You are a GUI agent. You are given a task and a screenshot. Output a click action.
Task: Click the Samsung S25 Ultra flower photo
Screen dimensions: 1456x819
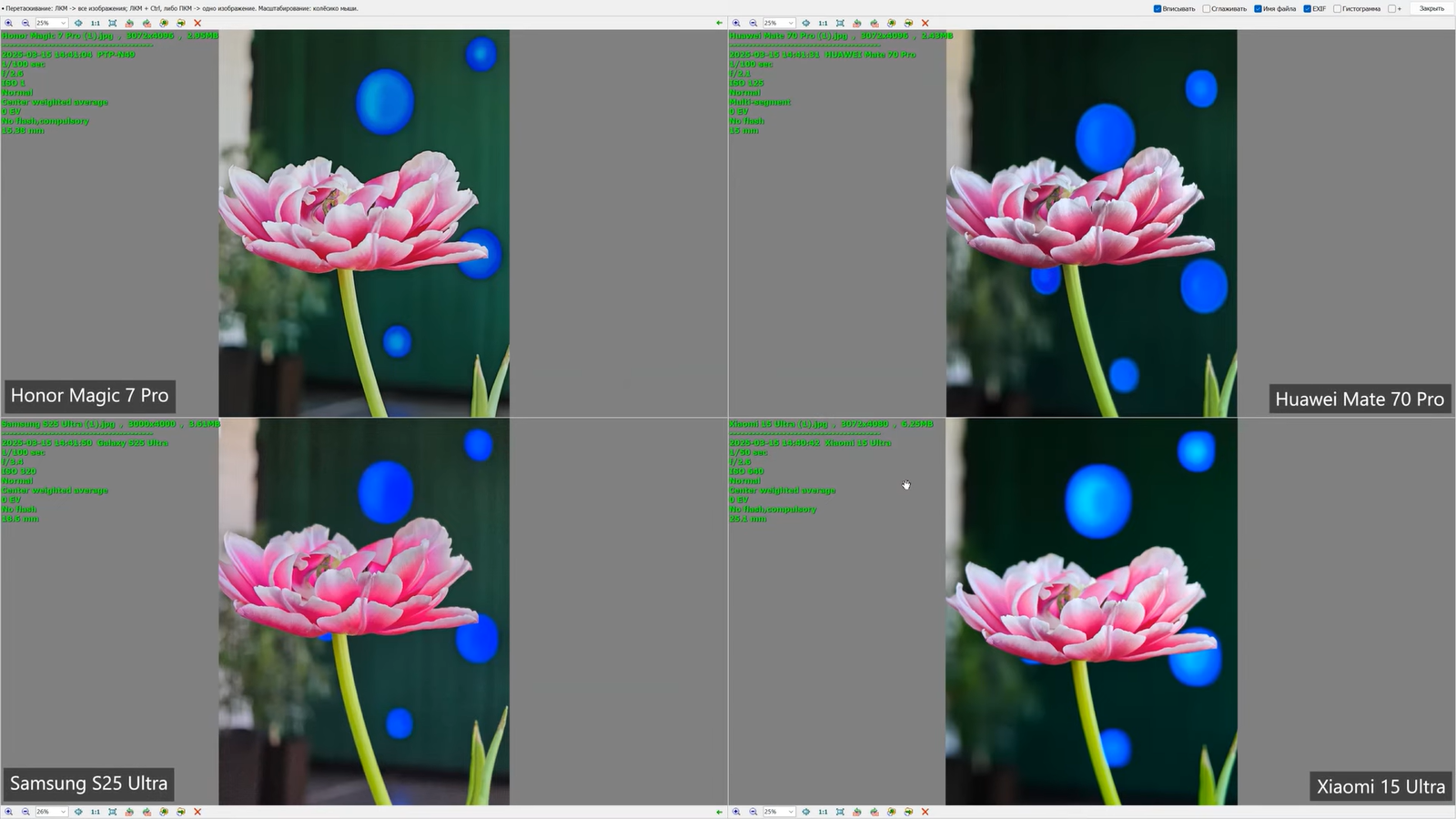[364, 612]
